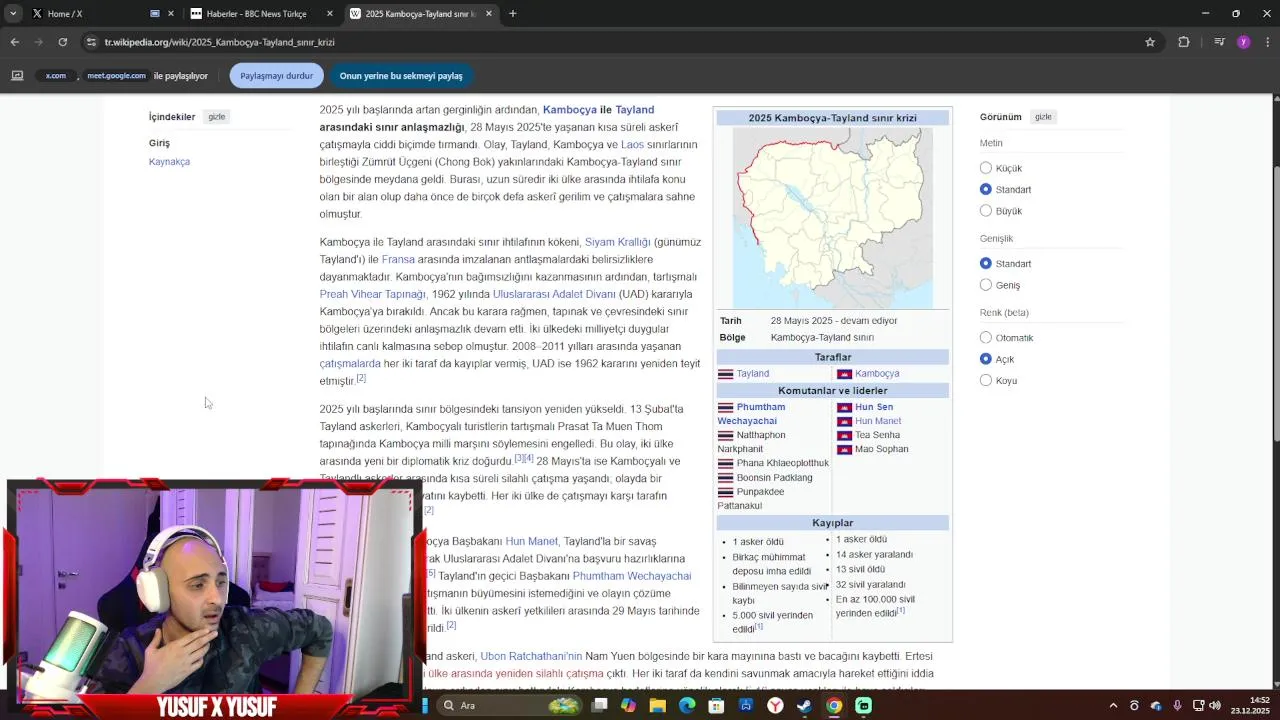Open the browser extensions puzzle icon
1280x720 pixels.
pos(1184,42)
